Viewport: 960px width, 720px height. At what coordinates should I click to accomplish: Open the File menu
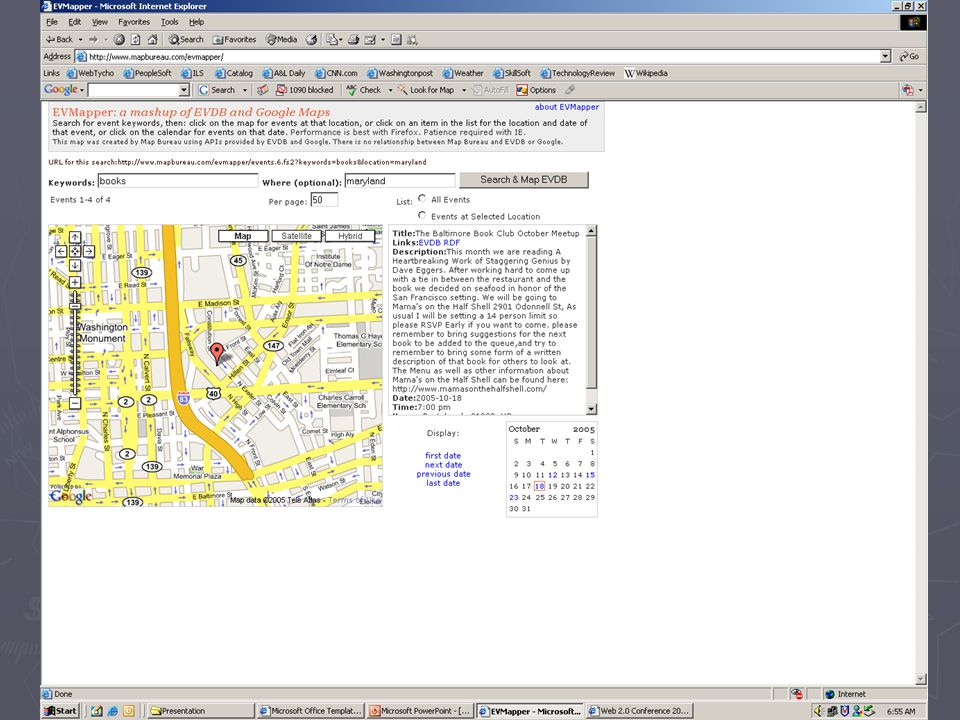coord(52,22)
